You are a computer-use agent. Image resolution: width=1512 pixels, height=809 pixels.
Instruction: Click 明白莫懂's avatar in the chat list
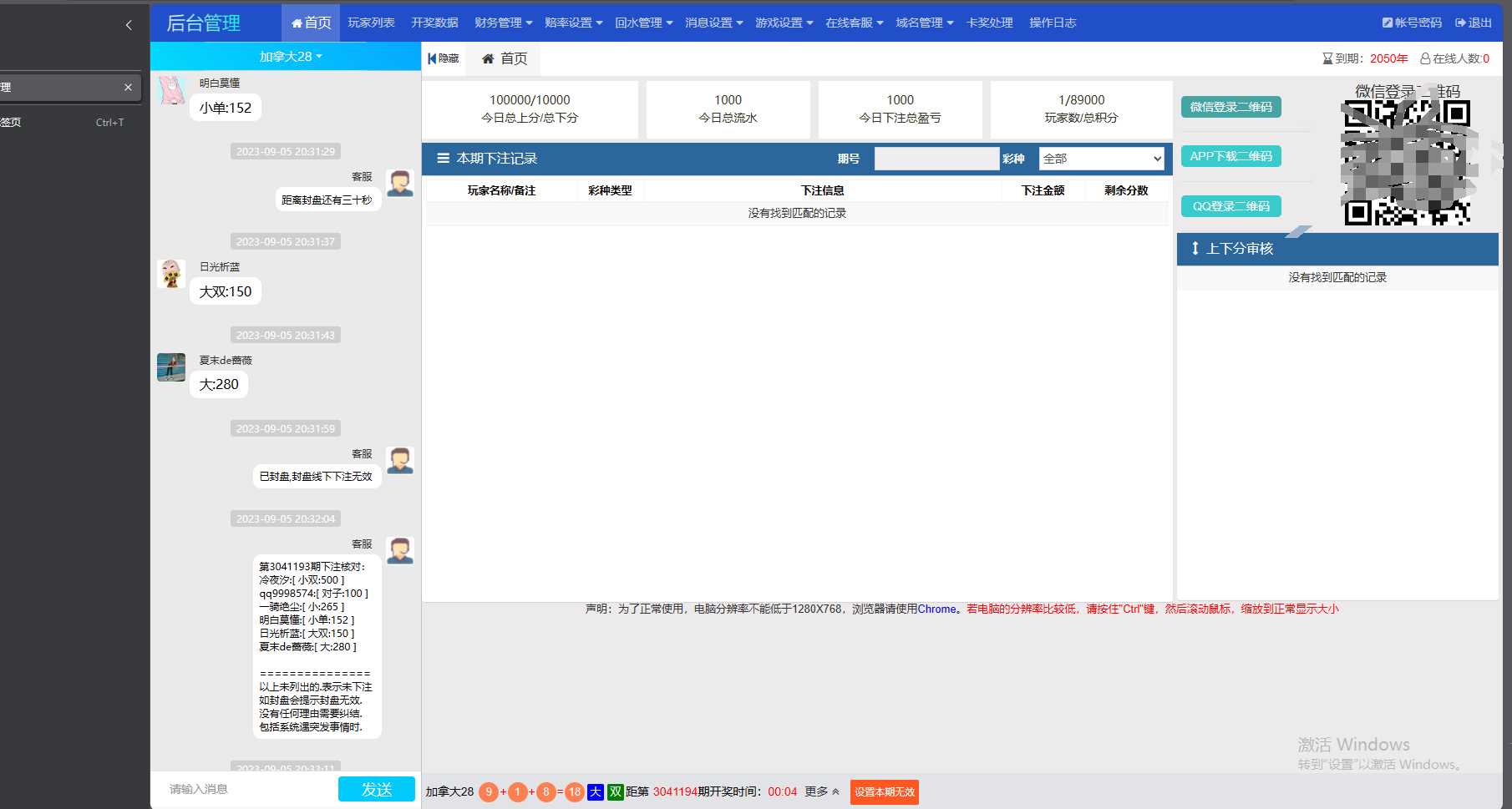tap(170, 89)
